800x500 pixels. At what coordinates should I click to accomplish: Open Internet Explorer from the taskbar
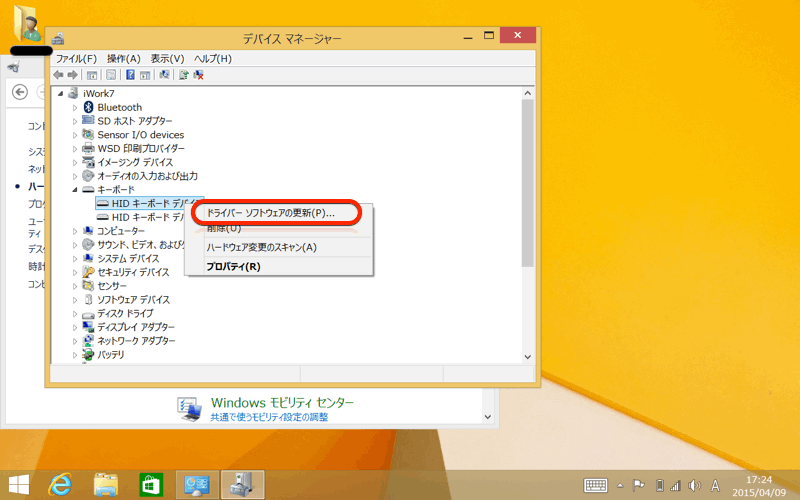tap(62, 484)
